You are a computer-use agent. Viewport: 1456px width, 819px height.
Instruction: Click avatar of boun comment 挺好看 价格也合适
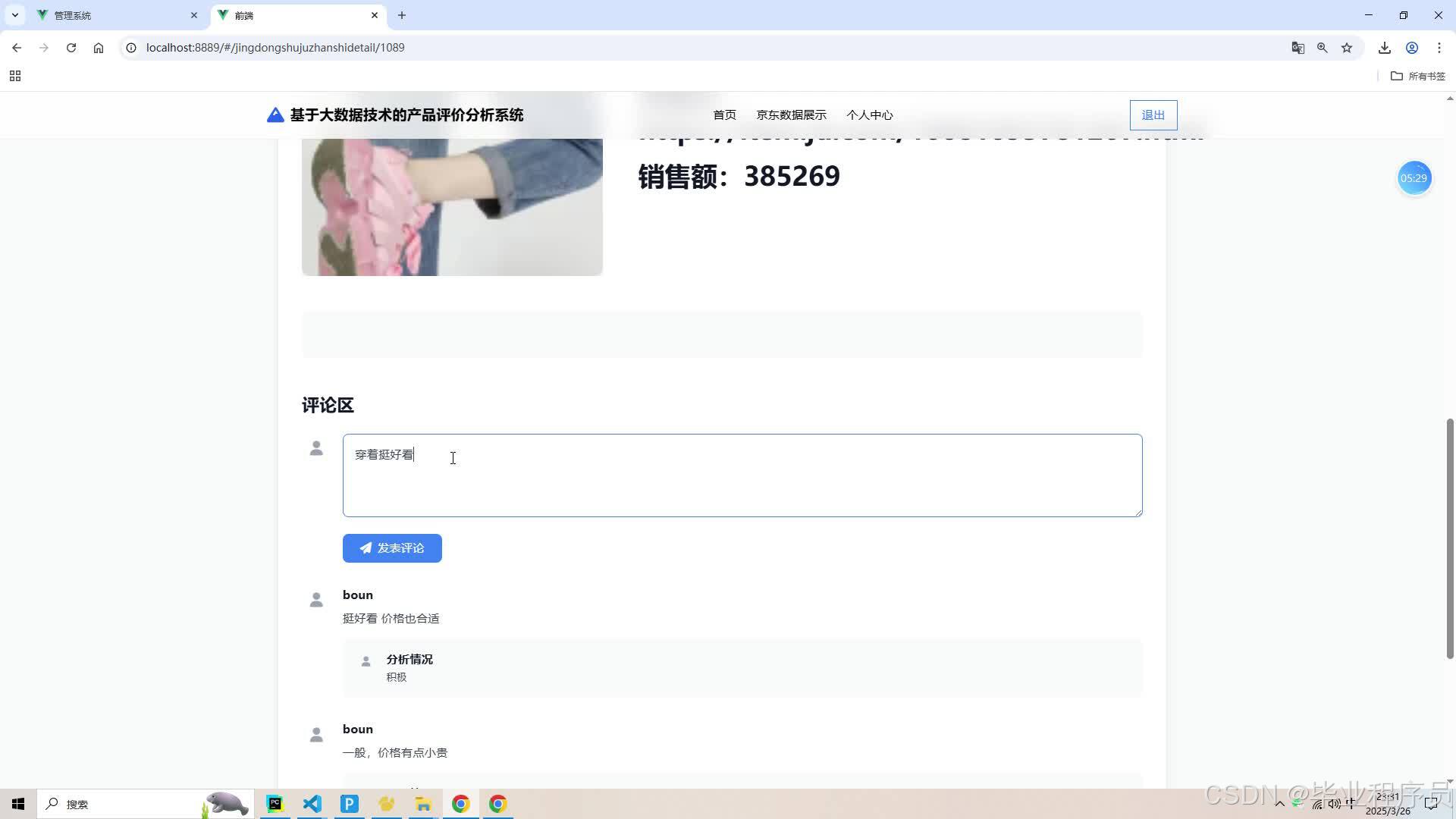point(316,601)
